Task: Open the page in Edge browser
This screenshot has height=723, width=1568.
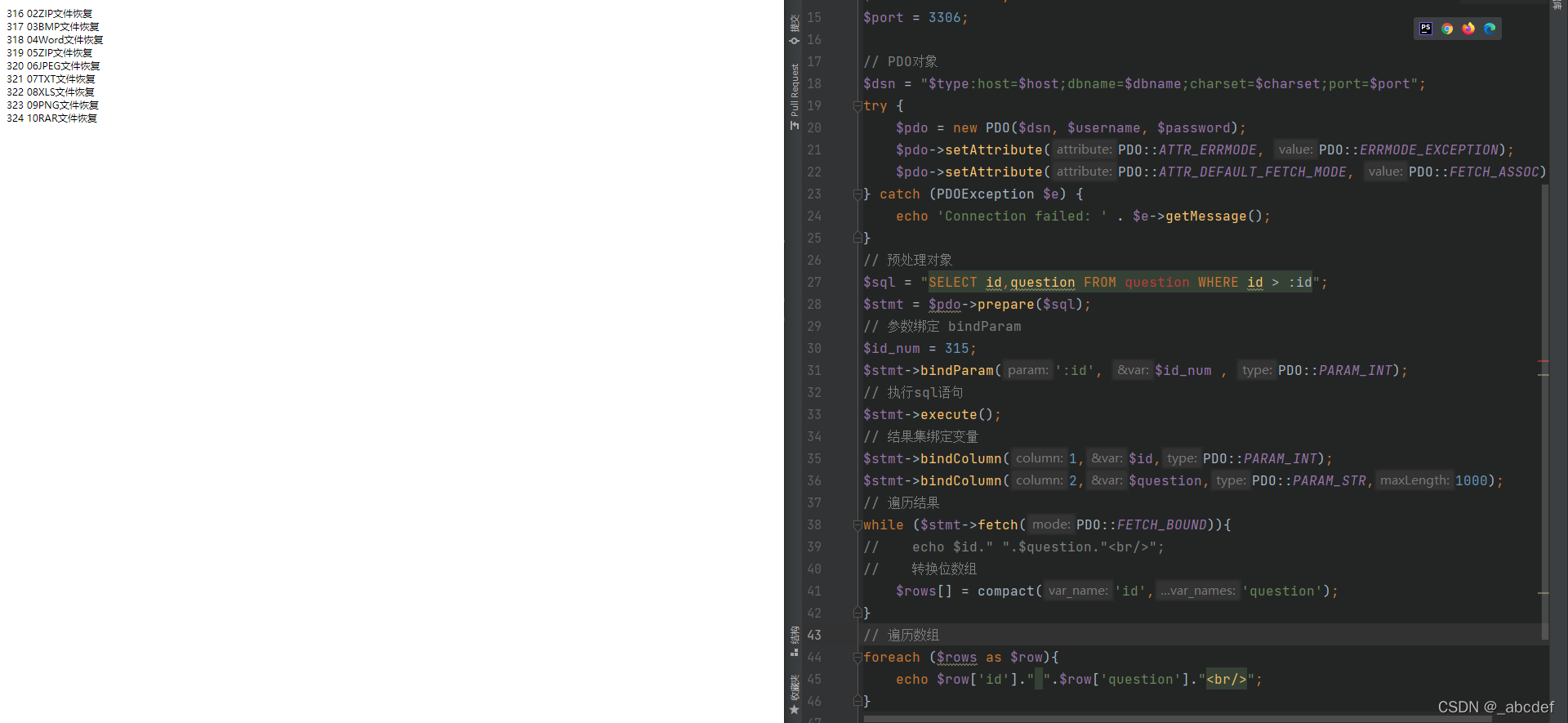Action: point(1490,29)
